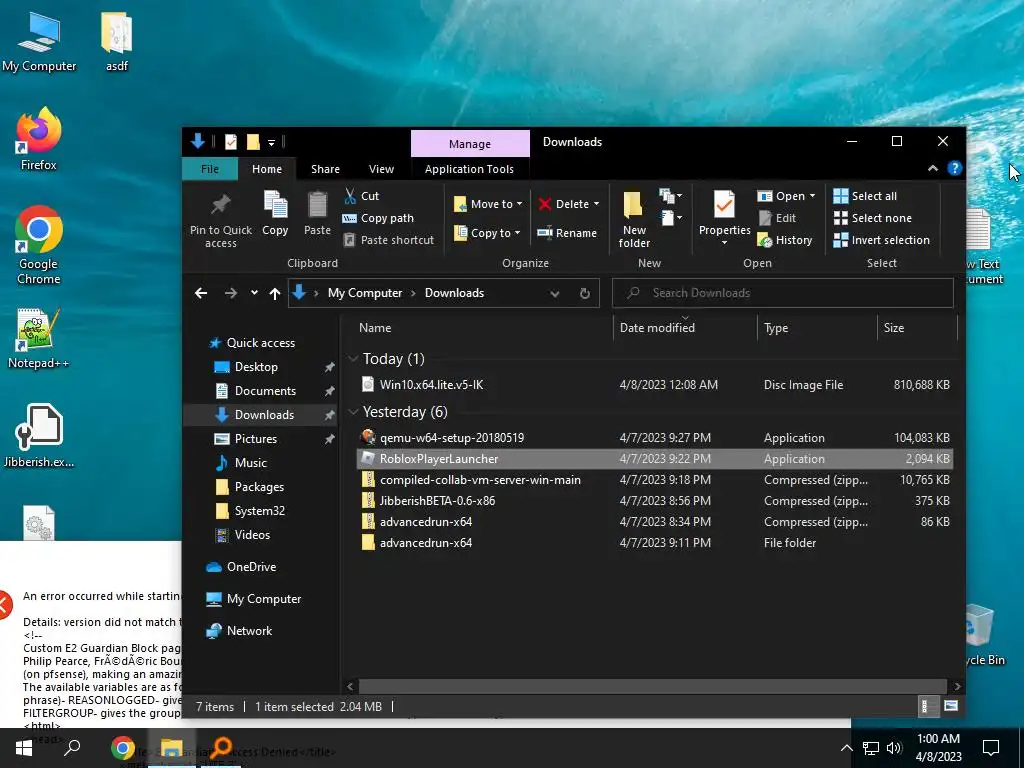Select JibberishBETA-0.6-x86 zip file
Screen dimensions: 1024x768
tap(655, 500)
